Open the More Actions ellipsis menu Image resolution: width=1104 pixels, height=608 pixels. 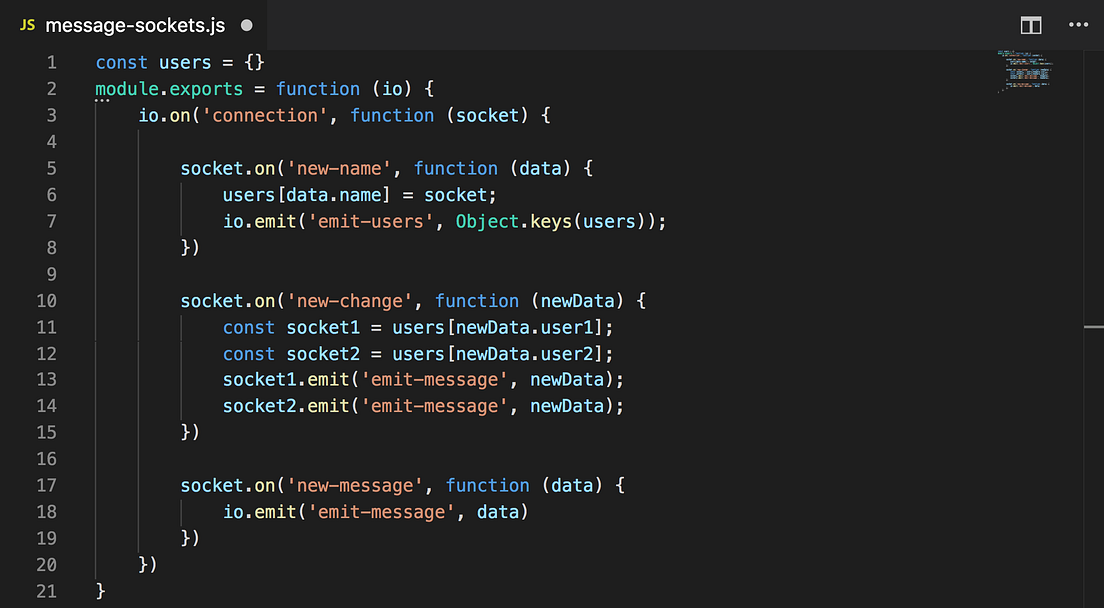tap(1078, 24)
